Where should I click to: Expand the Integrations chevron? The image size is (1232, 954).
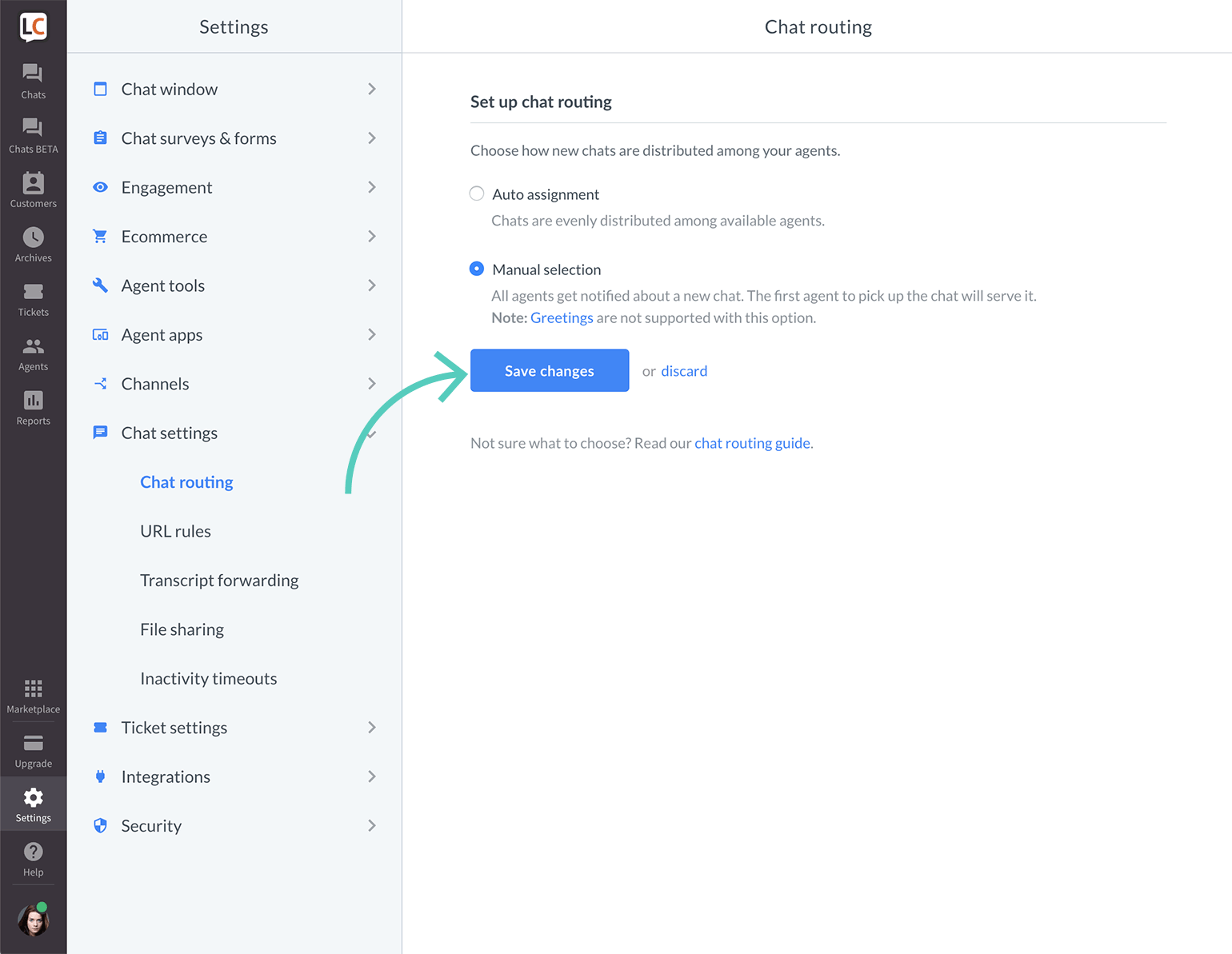372,776
